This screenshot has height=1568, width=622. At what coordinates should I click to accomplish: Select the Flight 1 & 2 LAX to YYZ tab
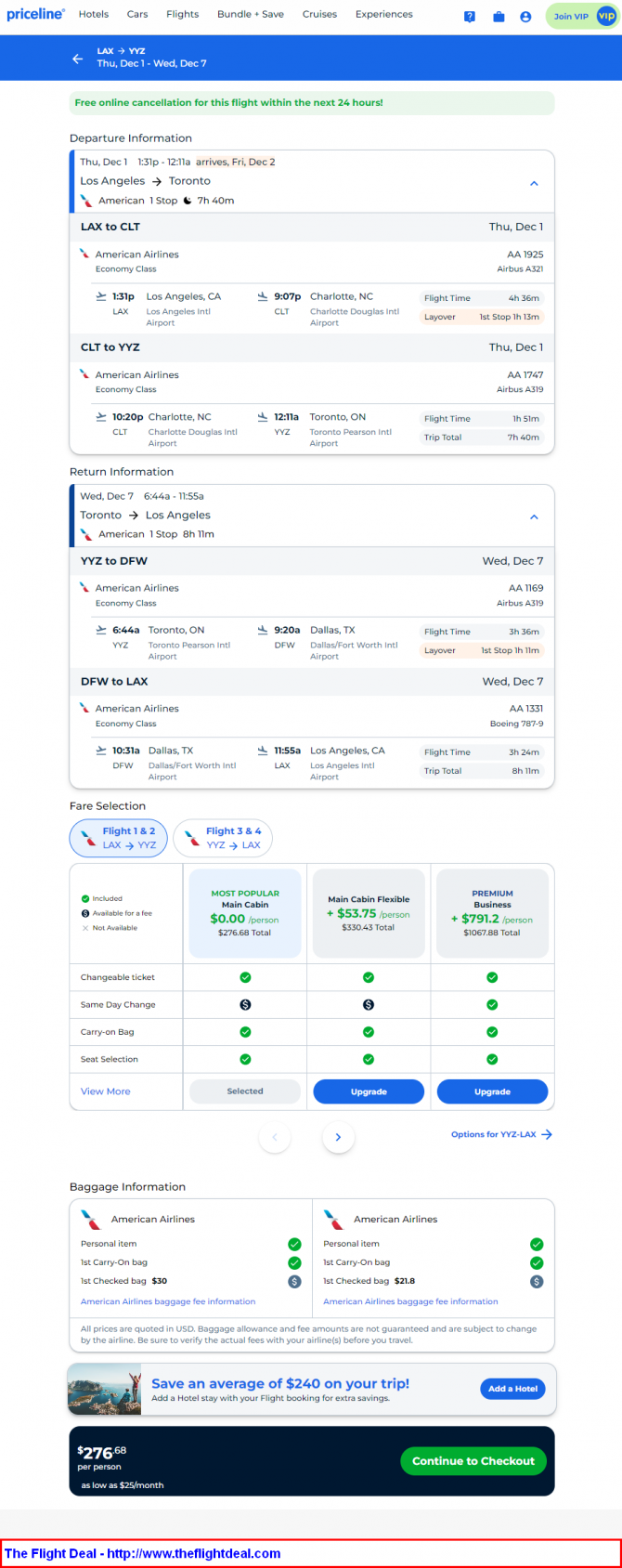click(x=119, y=838)
